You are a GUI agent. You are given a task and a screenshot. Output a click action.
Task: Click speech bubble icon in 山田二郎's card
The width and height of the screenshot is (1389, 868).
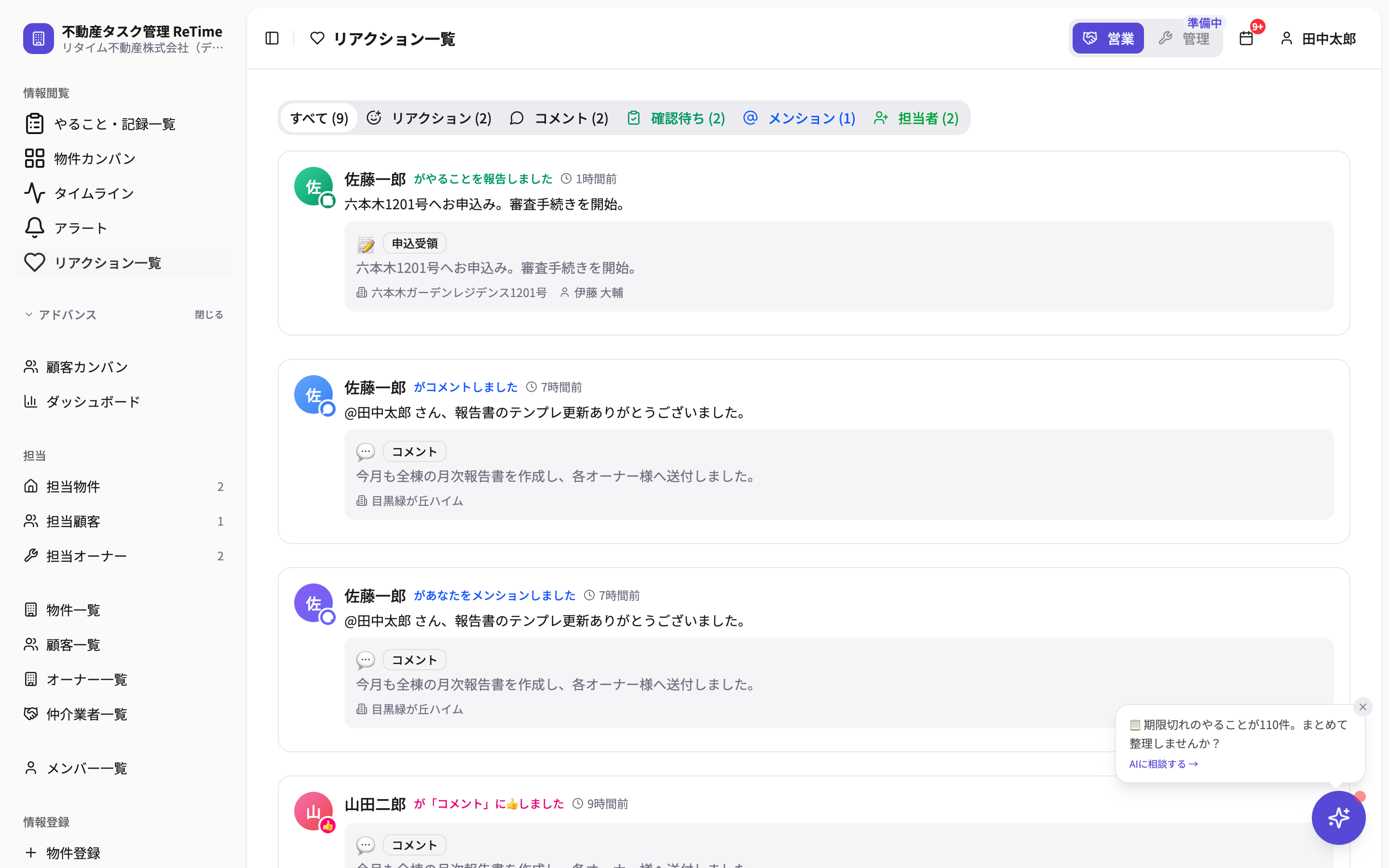[x=366, y=845]
